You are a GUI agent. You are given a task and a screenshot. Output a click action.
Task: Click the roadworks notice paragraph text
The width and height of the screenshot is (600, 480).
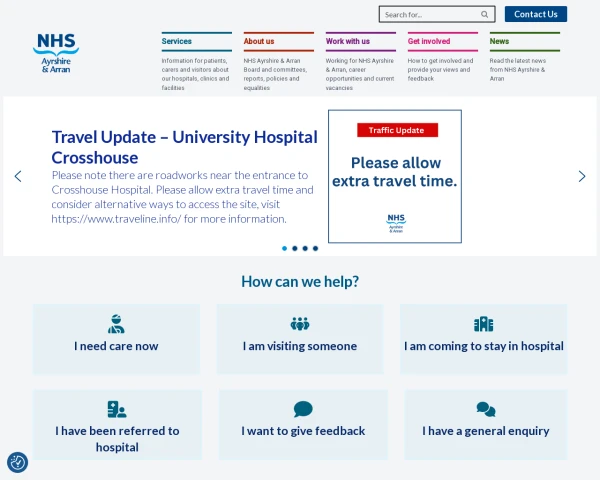pos(183,197)
